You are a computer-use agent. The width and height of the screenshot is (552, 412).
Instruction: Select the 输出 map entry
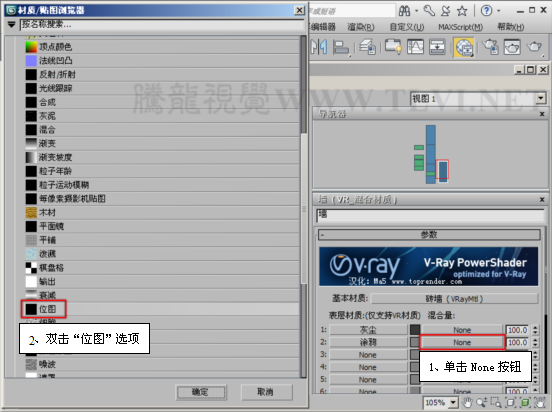pos(162,281)
